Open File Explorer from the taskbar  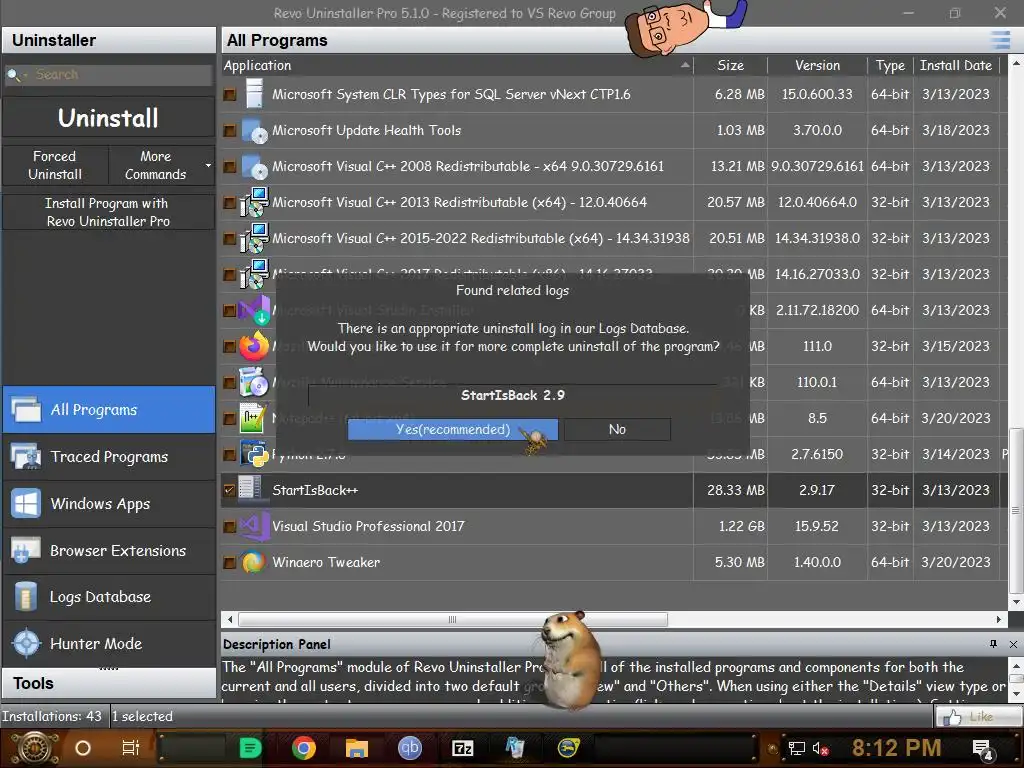[357, 748]
